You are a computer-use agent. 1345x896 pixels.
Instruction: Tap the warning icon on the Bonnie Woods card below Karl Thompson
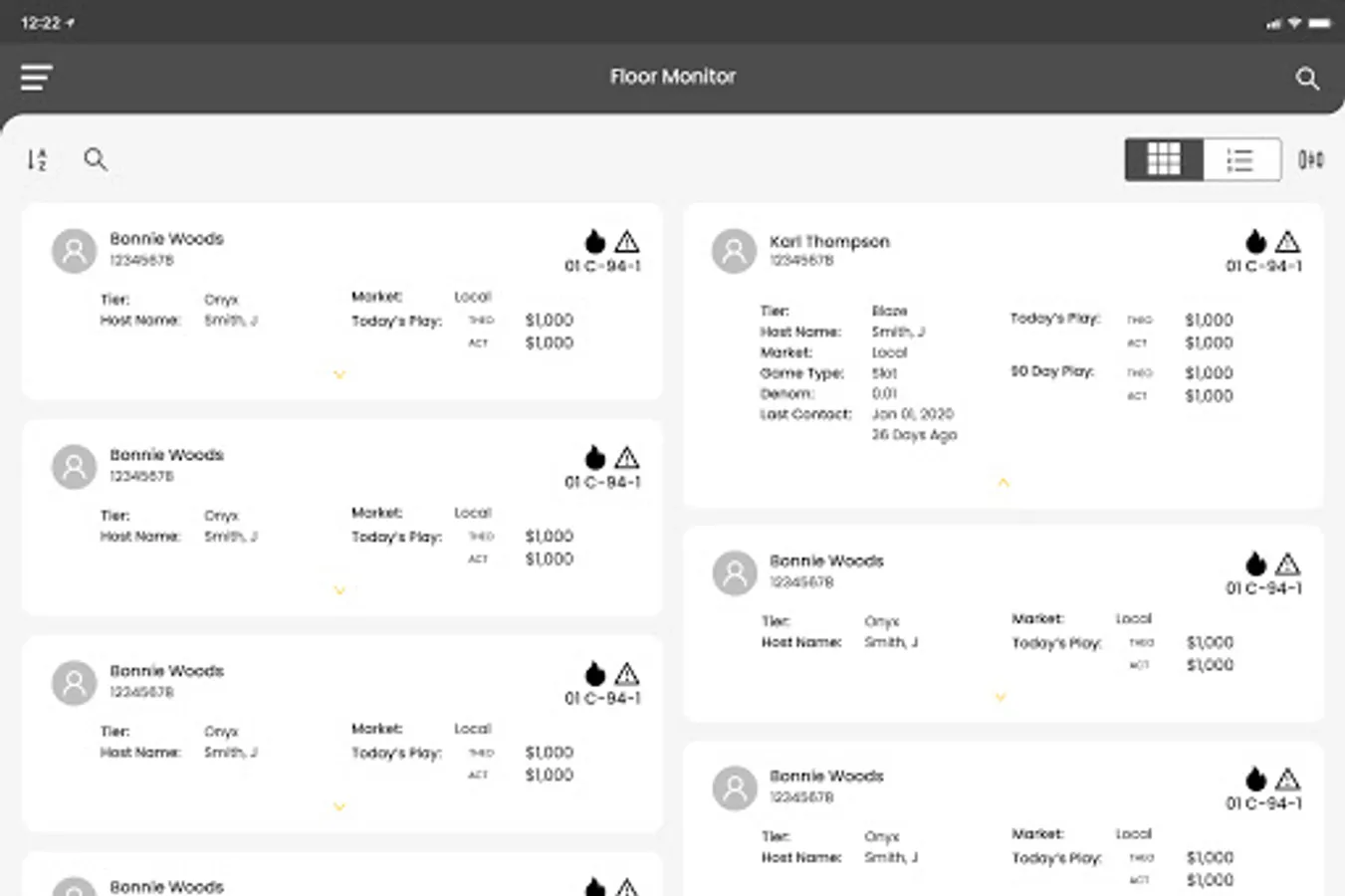pos(1287,563)
